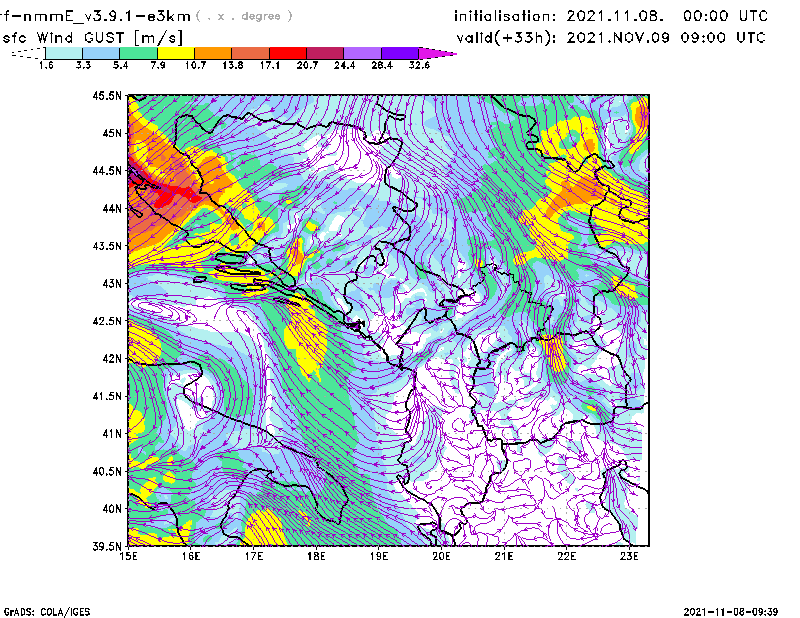Viewport: 800px width, 618px height.
Task: Click the 19E longitude label
Action: [x=379, y=556]
